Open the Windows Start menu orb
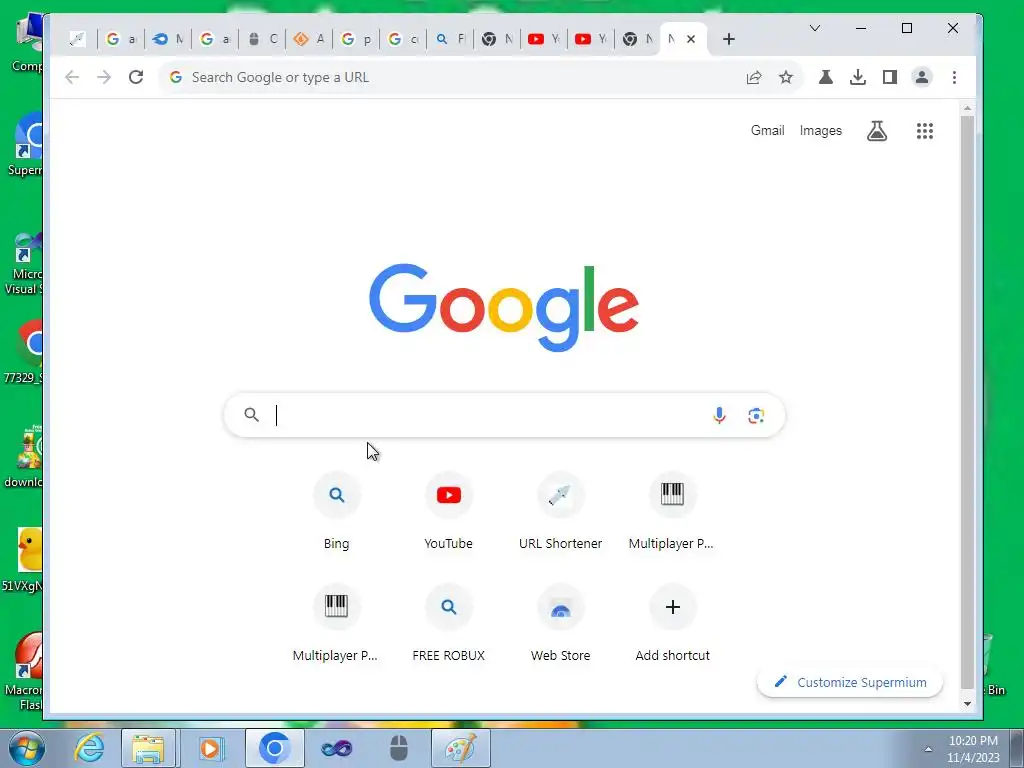This screenshot has width=1024, height=768. coord(27,748)
